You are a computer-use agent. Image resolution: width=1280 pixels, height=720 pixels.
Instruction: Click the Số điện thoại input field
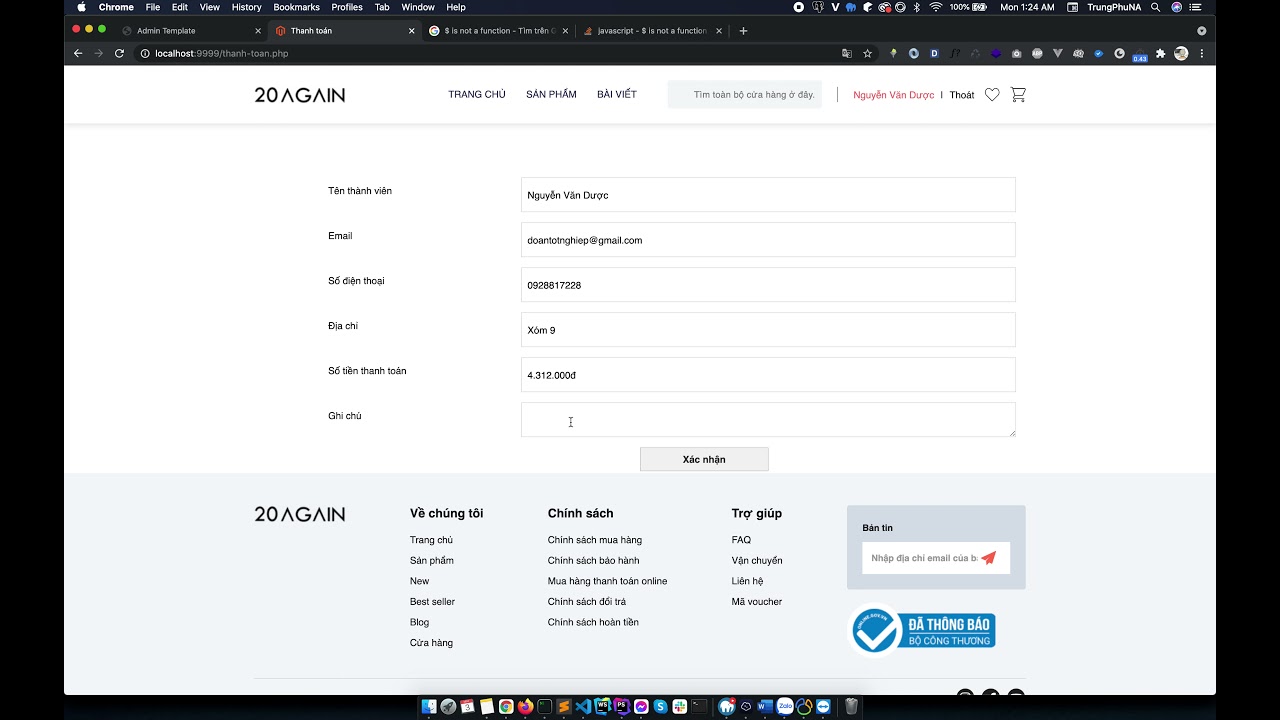(768, 285)
